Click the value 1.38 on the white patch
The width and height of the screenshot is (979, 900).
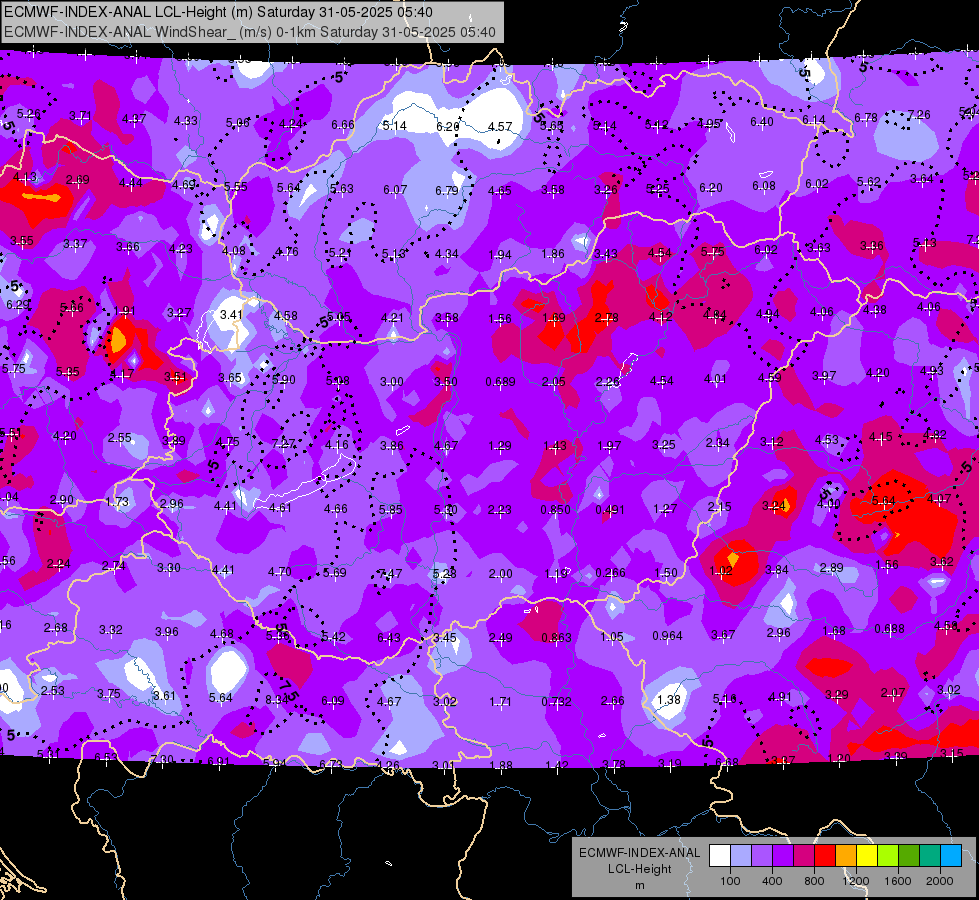pos(669,700)
